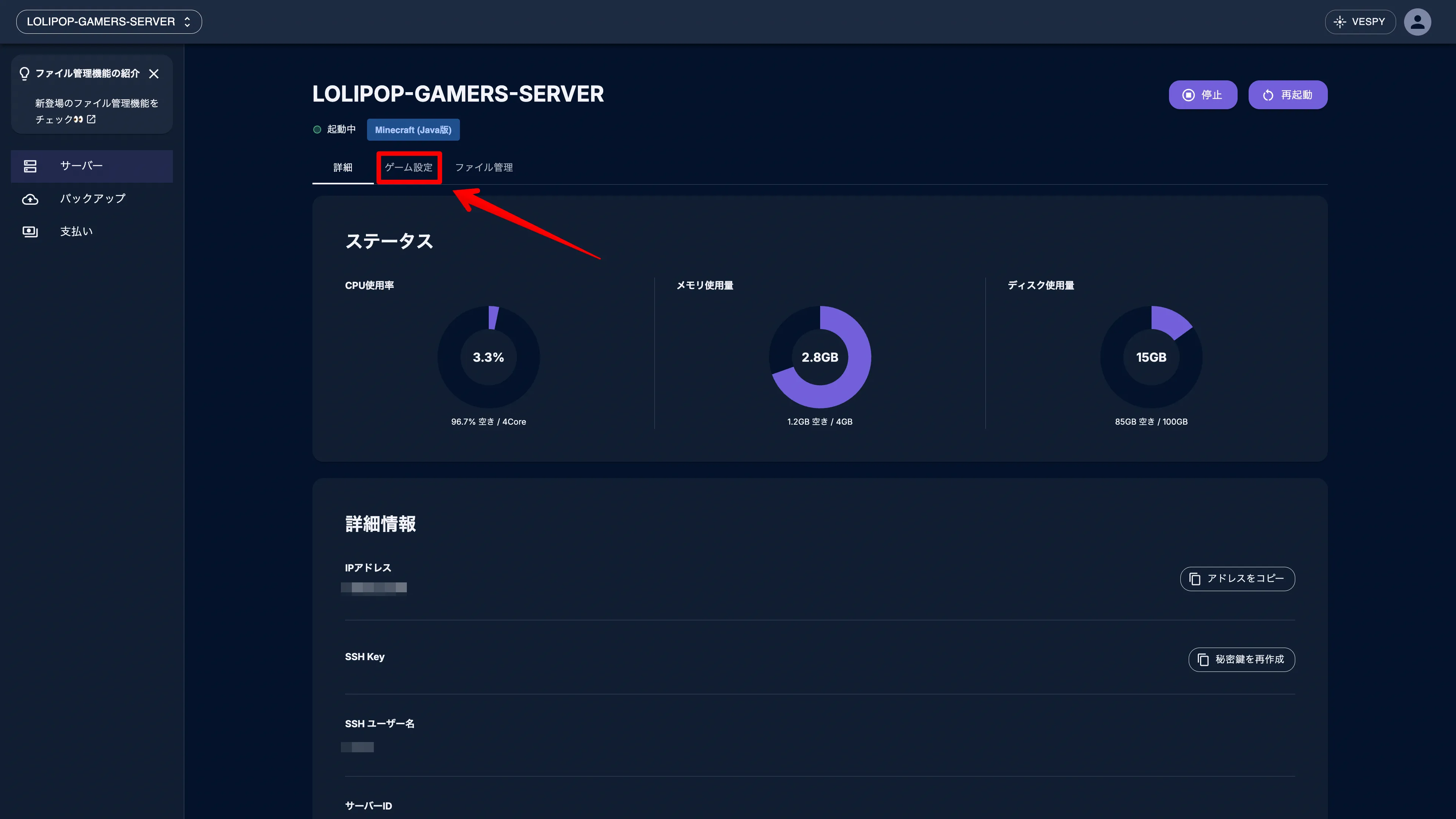Click the server selector's up-down chevron
The width and height of the screenshot is (1456, 819).
pos(187,22)
